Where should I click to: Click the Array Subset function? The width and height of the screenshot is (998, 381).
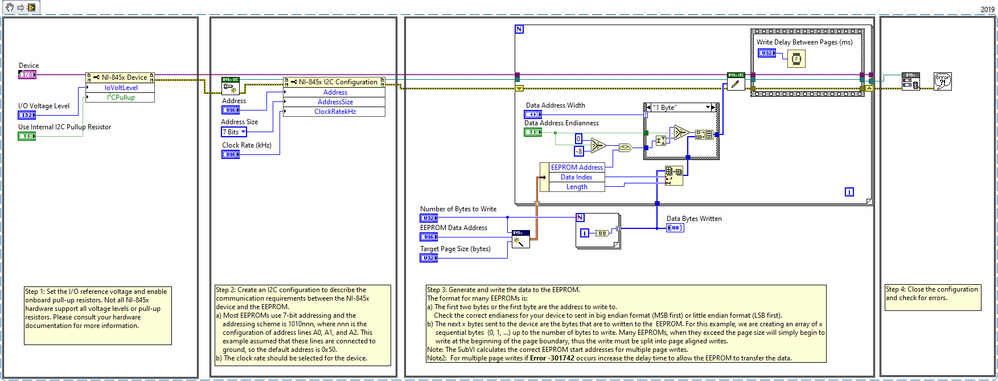click(674, 176)
